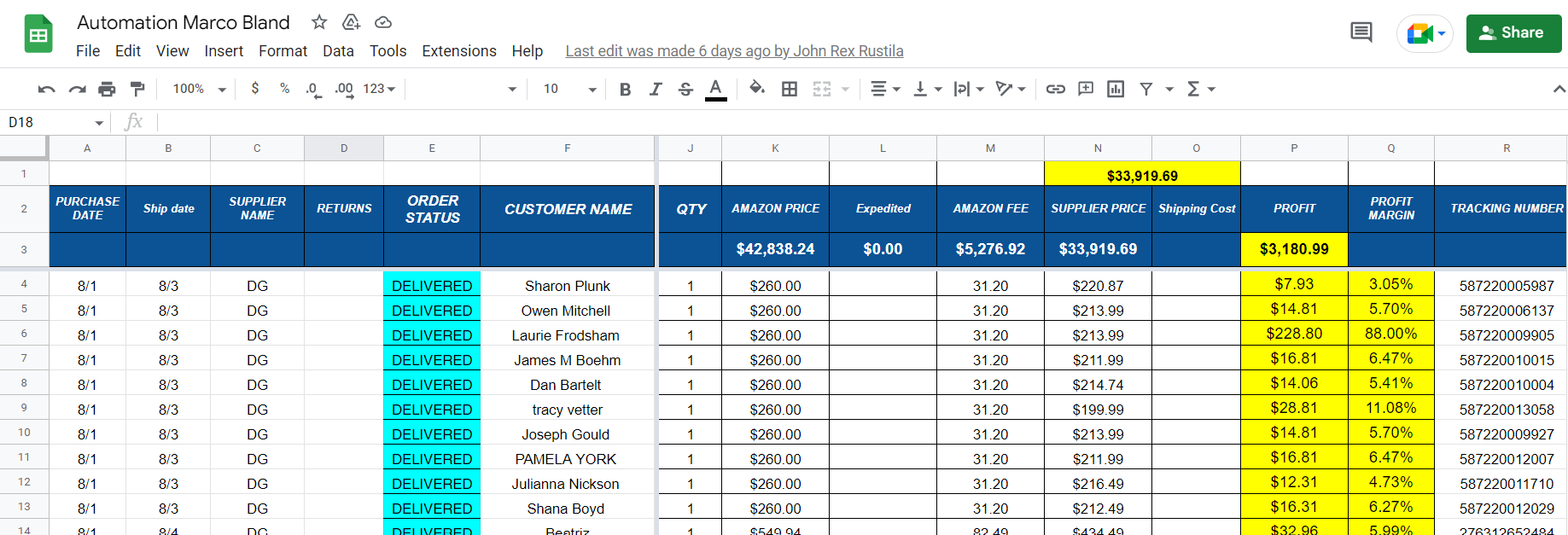Click the yellow $33,919.69 cell in row 1
This screenshot has width=1568, height=535.
tap(1142, 175)
